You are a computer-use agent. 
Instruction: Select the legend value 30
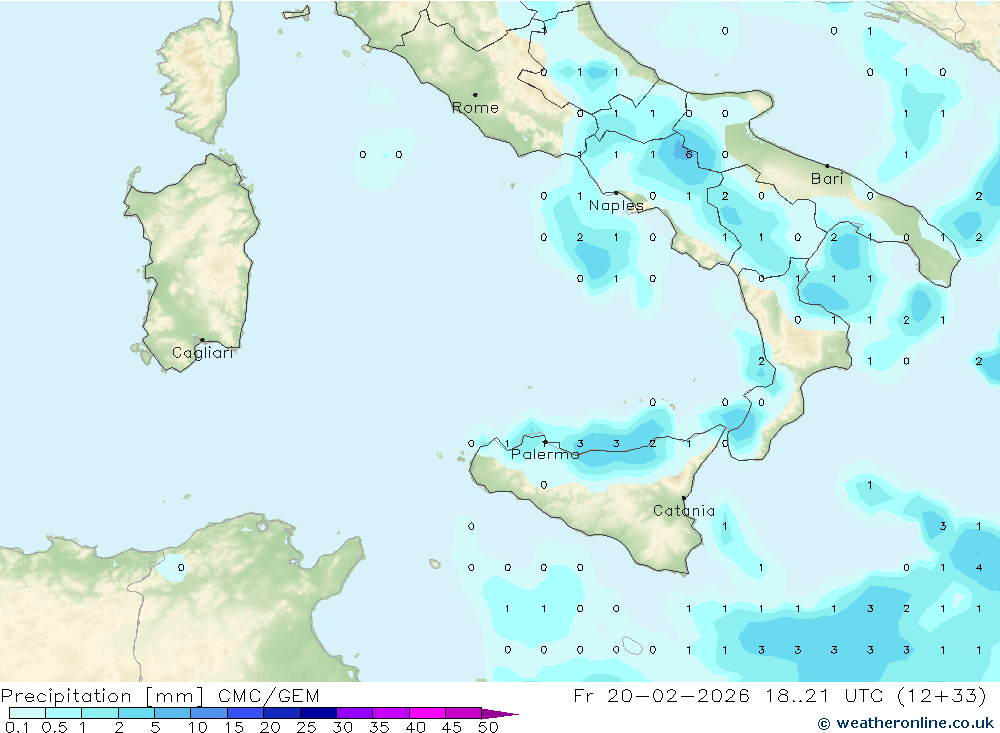click(343, 727)
